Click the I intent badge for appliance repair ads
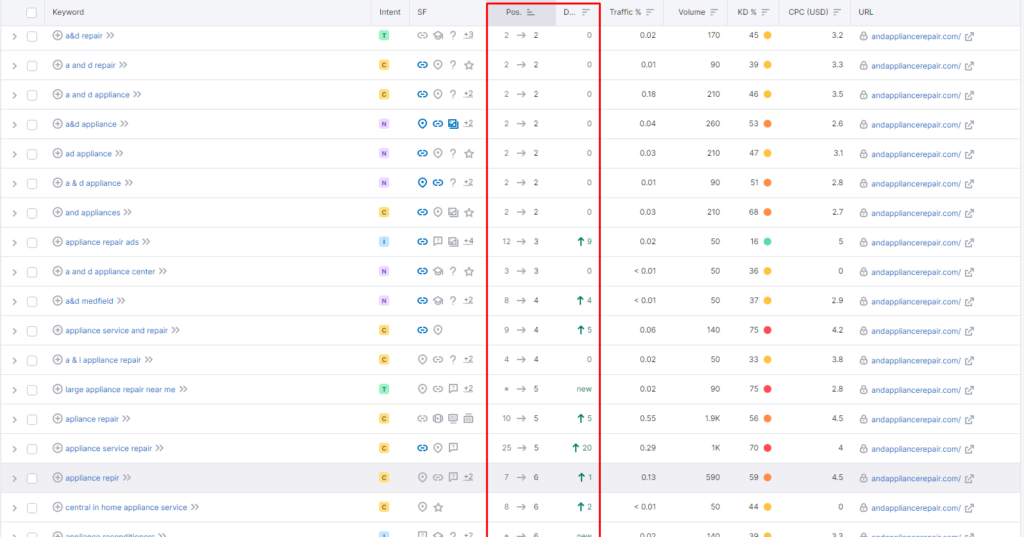The height and width of the screenshot is (537, 1024). (x=384, y=242)
